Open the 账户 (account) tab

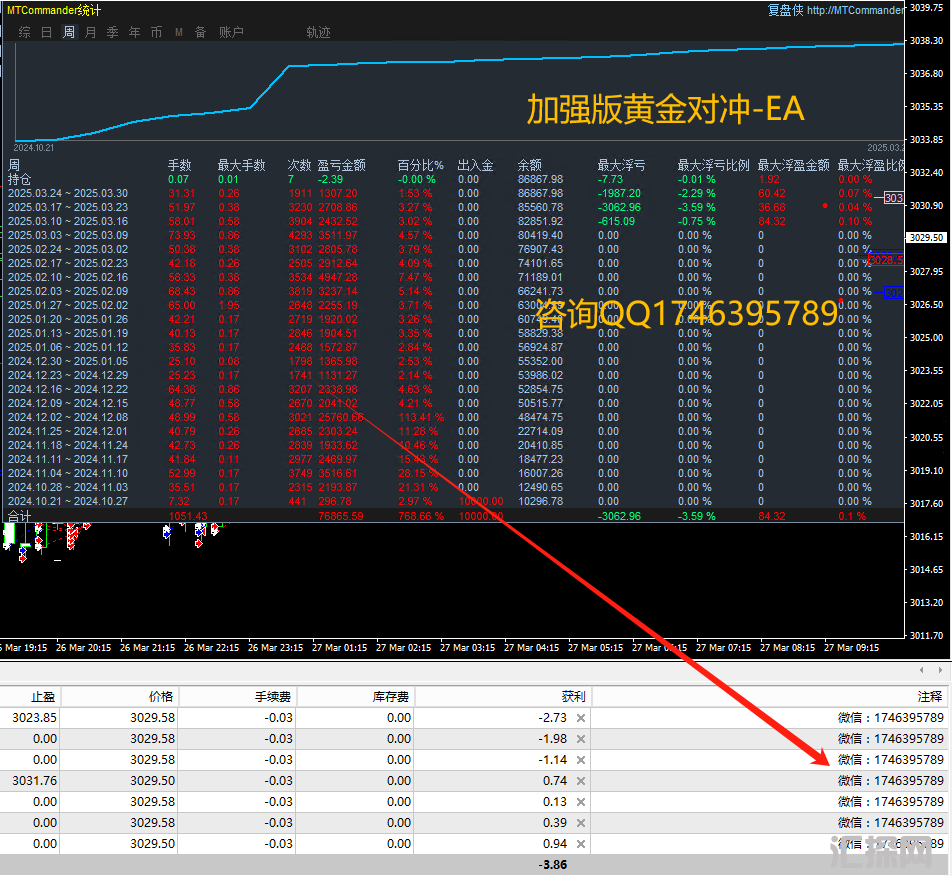point(231,32)
